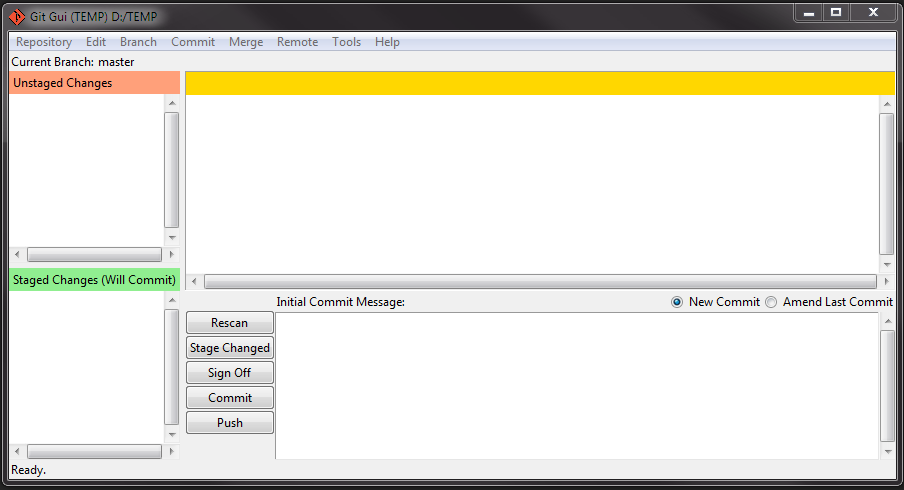This screenshot has width=904, height=490.
Task: Open the Tools menu
Action: click(x=346, y=42)
